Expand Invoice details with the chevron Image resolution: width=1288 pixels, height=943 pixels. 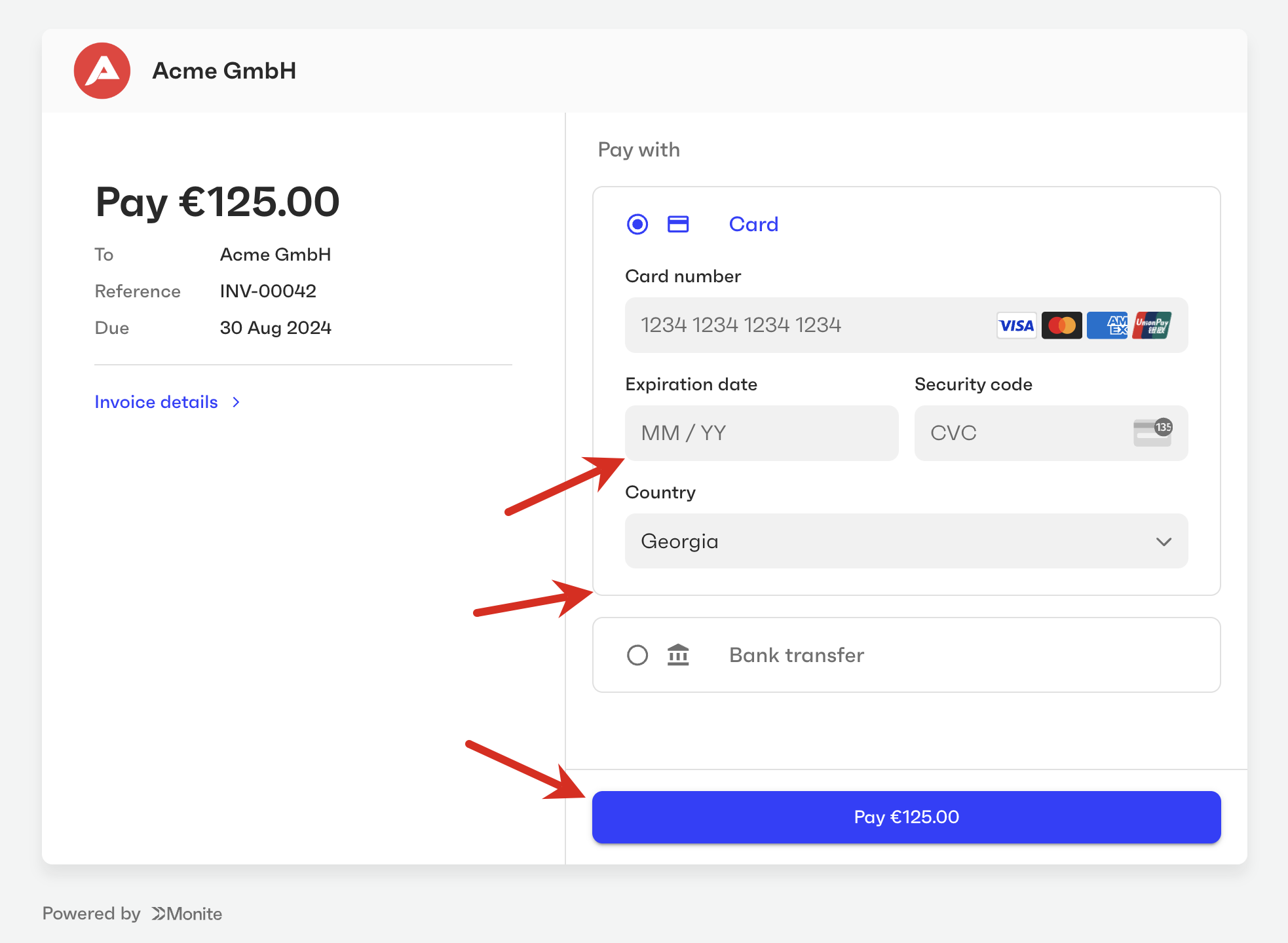click(x=237, y=402)
